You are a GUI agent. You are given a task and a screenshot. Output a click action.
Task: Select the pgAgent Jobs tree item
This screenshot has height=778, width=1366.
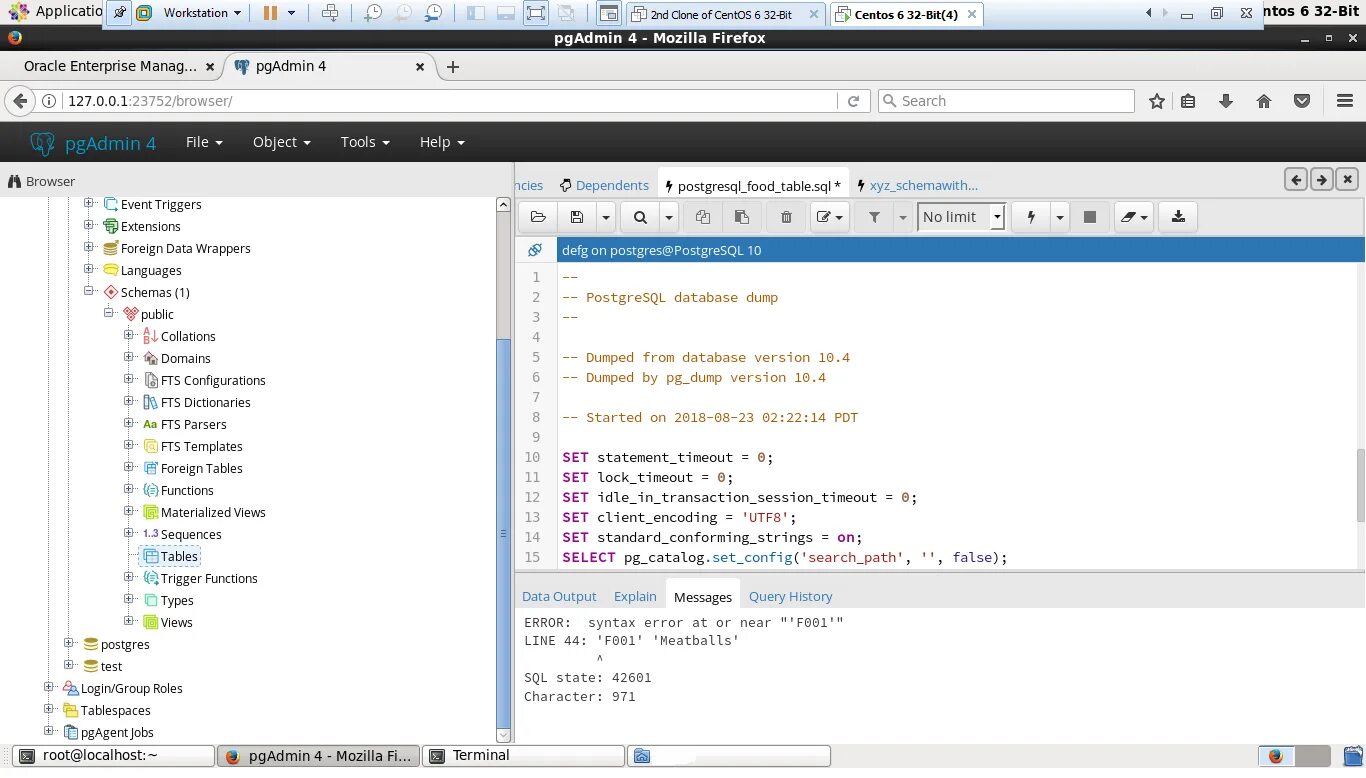tap(108, 732)
